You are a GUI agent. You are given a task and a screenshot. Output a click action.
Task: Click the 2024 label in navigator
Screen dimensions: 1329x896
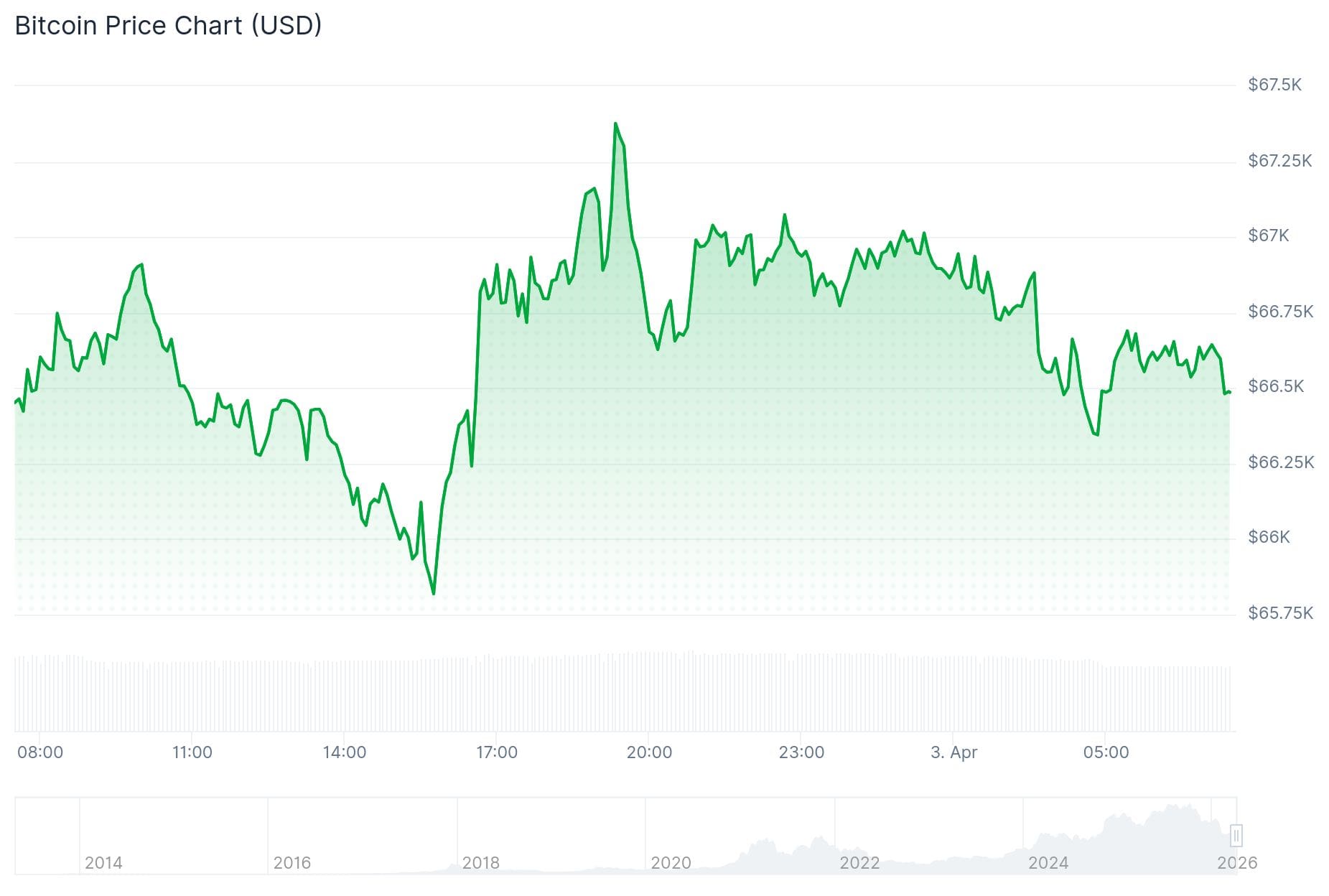1048,862
